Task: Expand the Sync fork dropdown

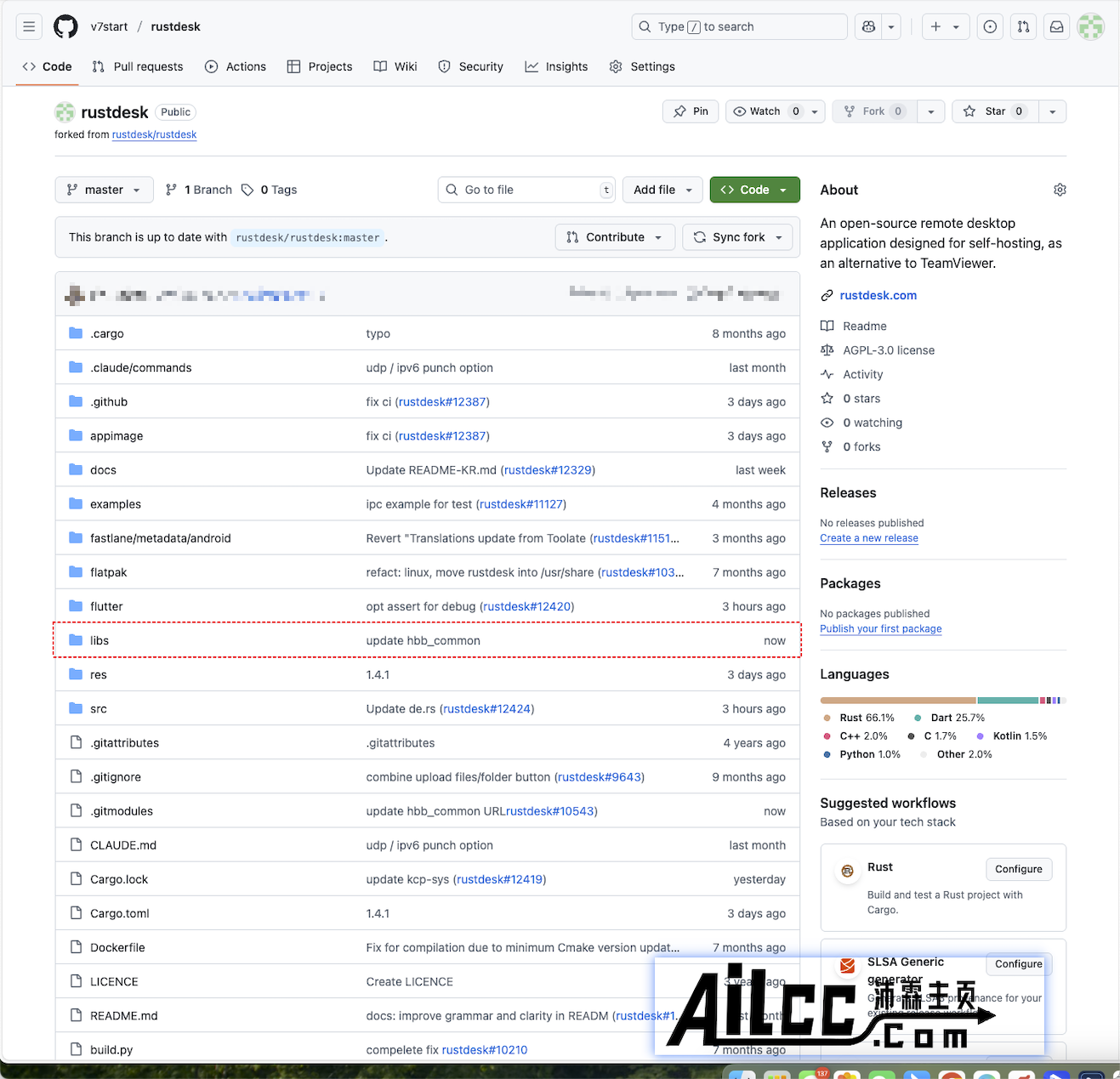Action: [738, 237]
